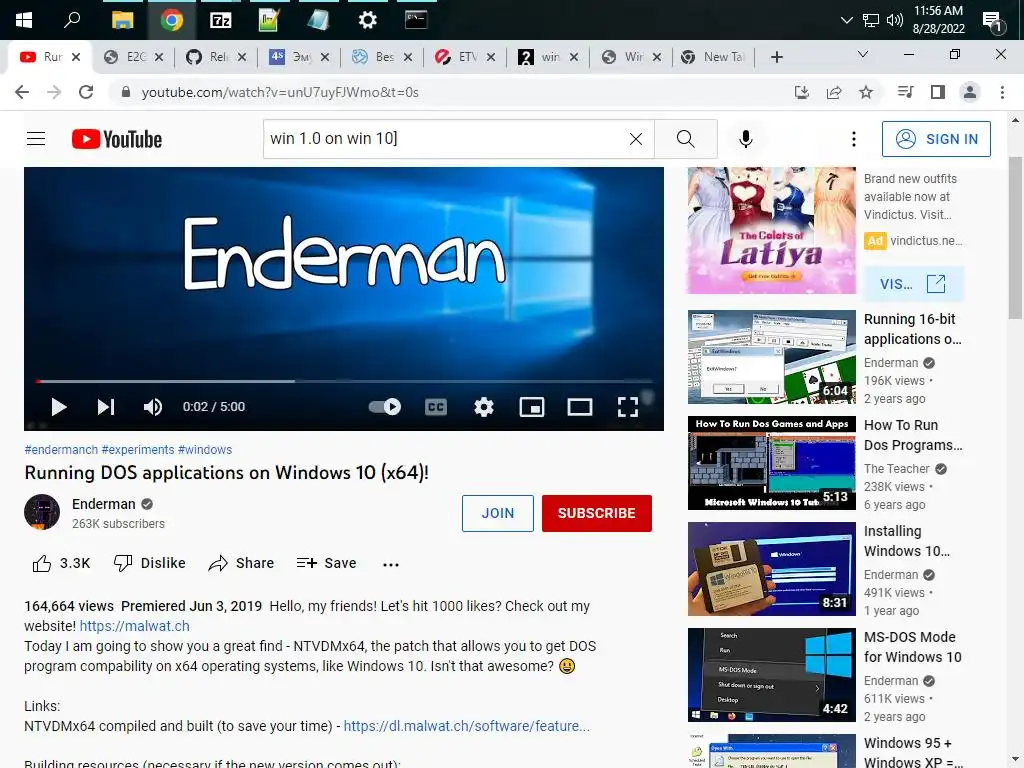
Task: Toggle theater mode
Action: click(580, 407)
